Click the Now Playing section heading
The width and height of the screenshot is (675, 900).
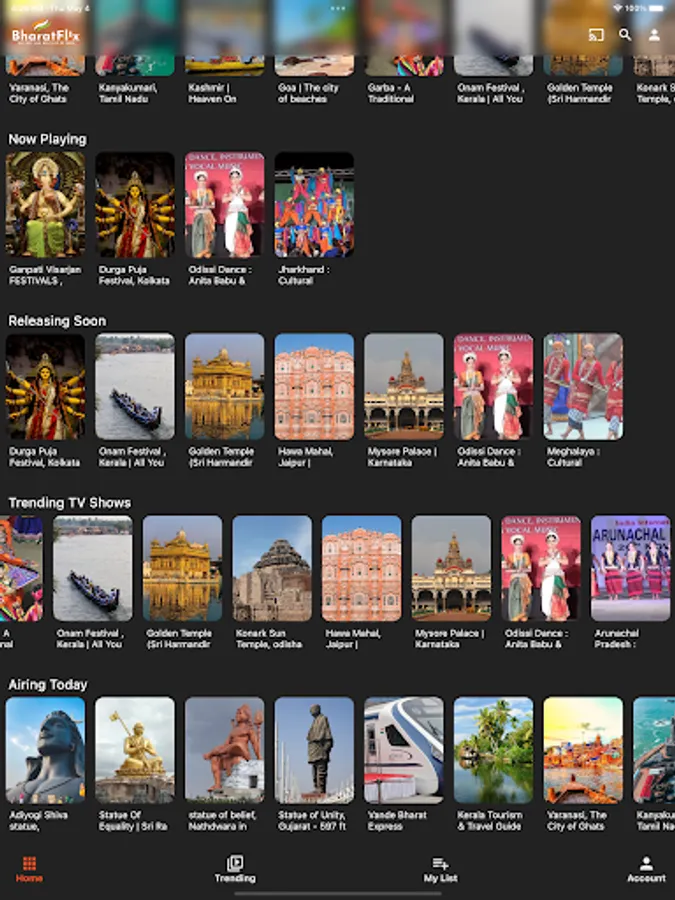[x=48, y=139]
